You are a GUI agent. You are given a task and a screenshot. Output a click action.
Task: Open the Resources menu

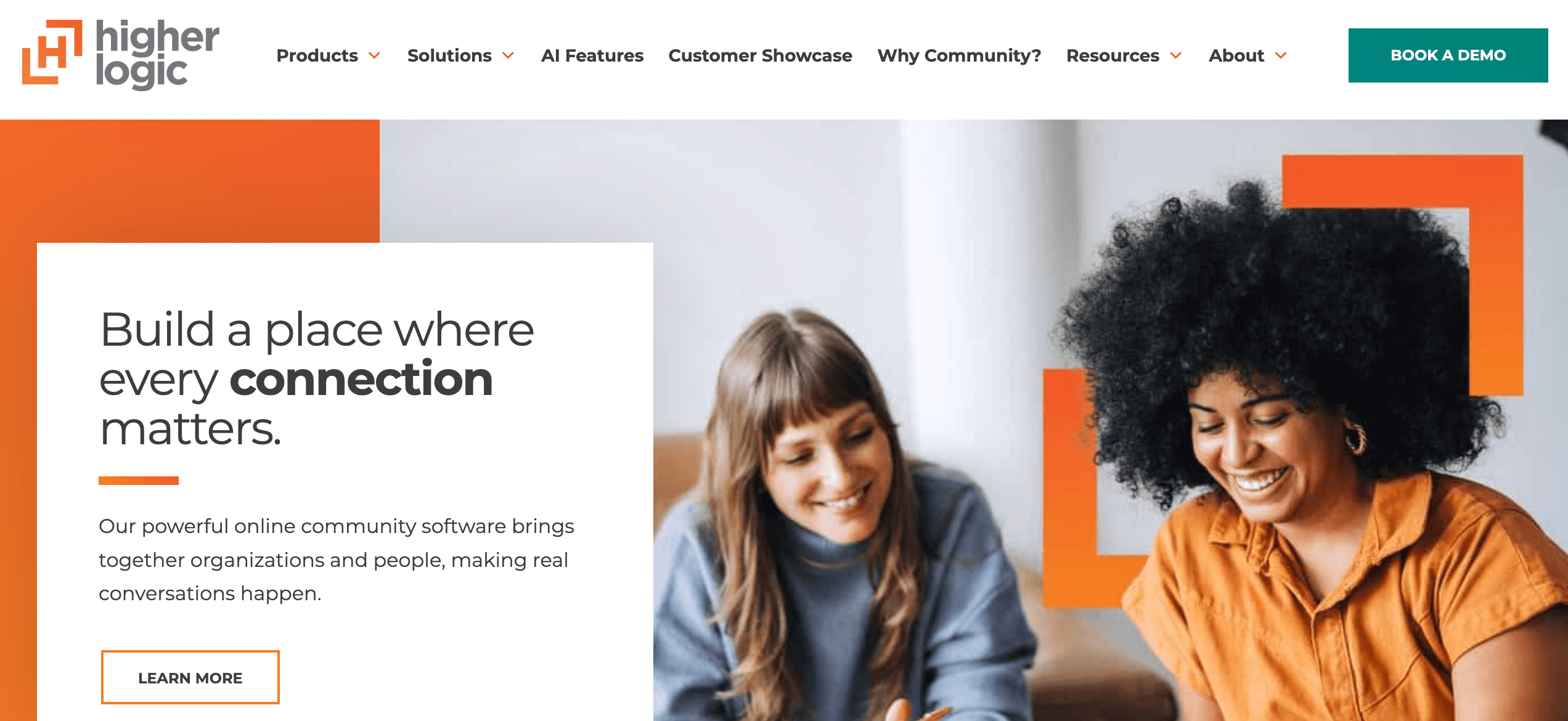coord(1113,55)
